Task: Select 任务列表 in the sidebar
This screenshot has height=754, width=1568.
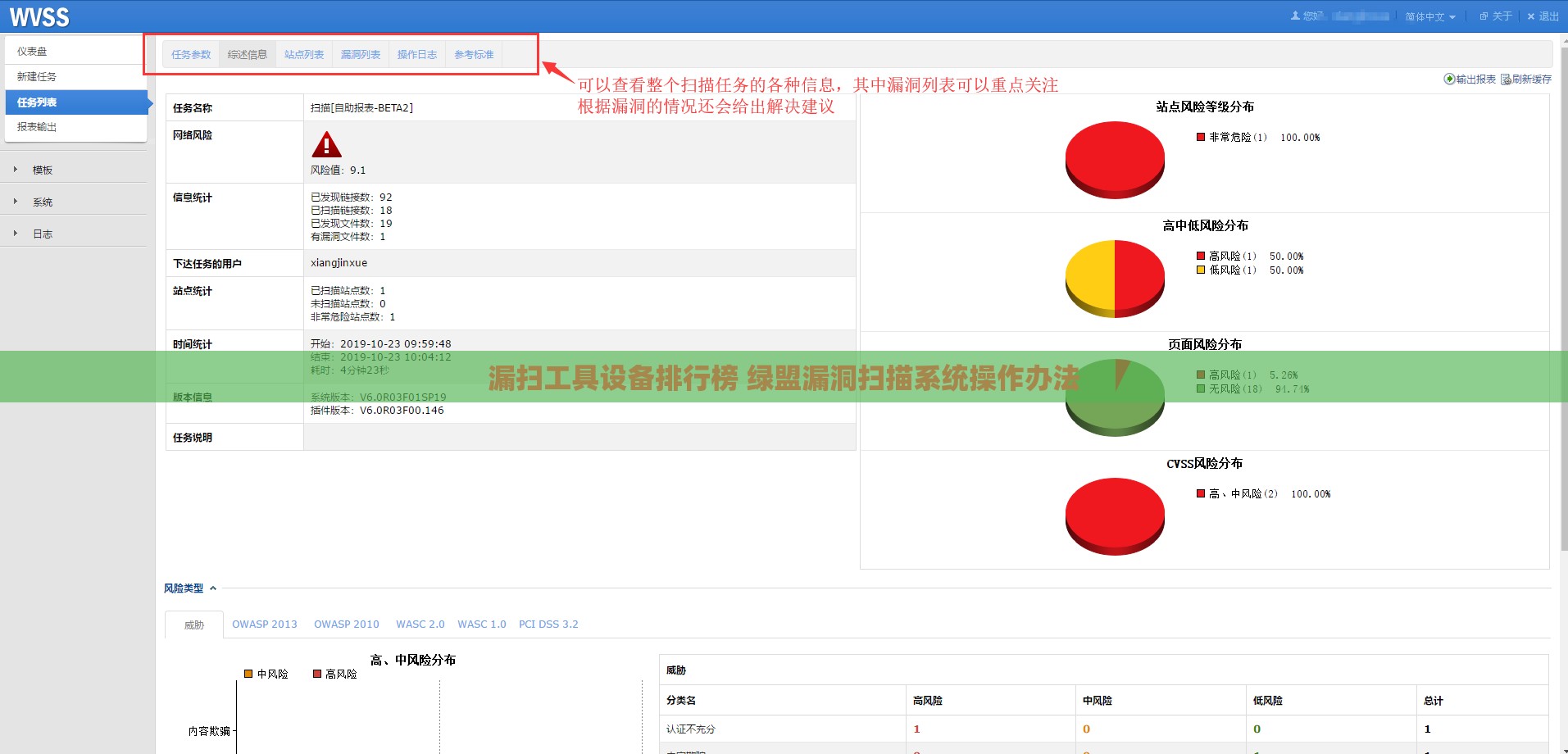Action: click(x=75, y=102)
